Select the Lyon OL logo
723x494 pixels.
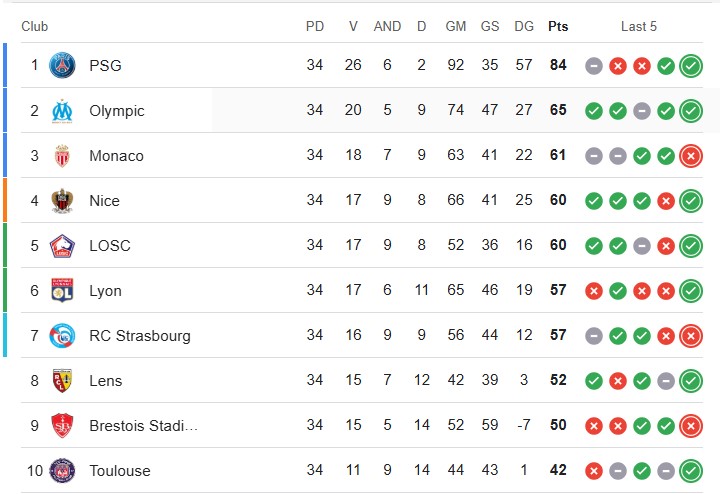tap(62, 291)
